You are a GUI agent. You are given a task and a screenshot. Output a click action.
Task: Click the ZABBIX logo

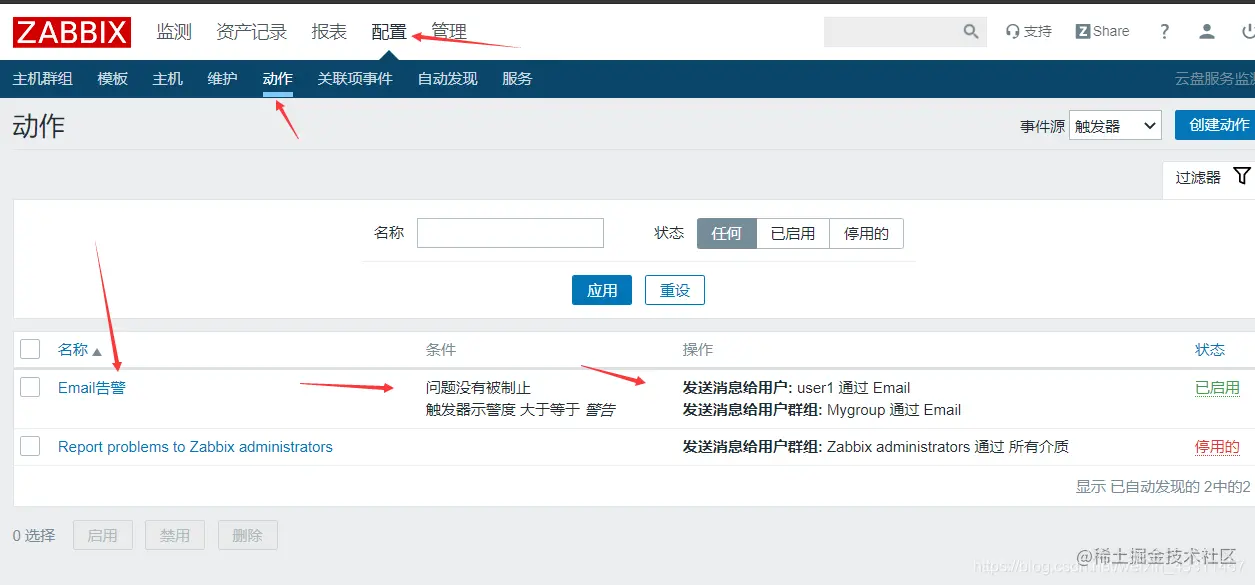(72, 32)
